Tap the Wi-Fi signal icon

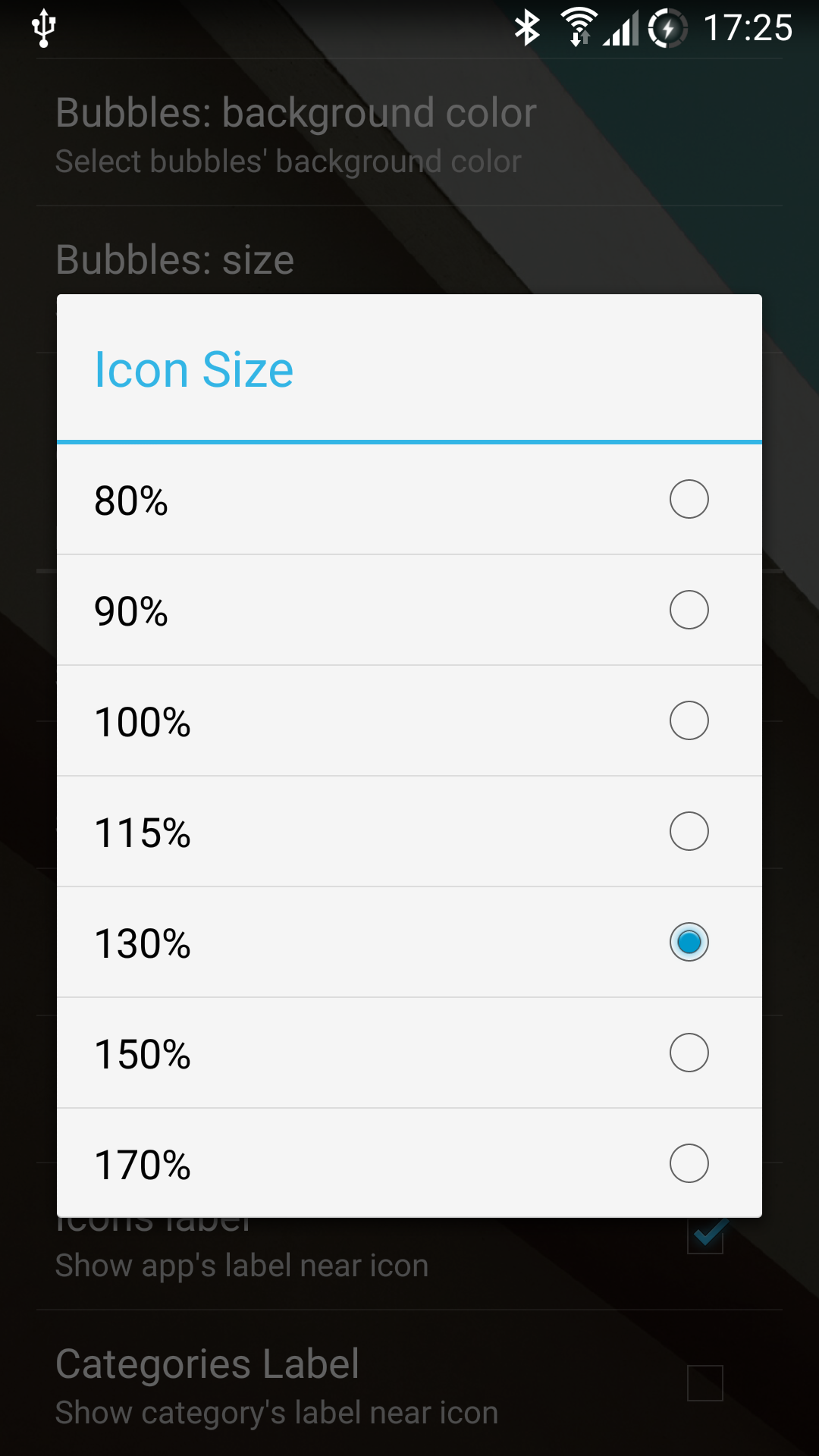[x=579, y=27]
